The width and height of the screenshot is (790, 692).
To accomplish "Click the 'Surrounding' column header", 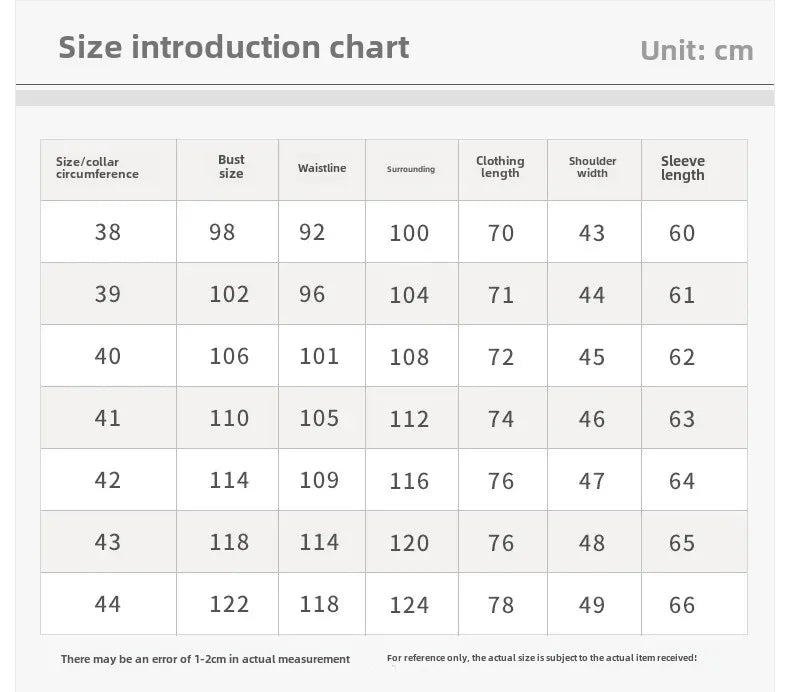I will 411,169.
